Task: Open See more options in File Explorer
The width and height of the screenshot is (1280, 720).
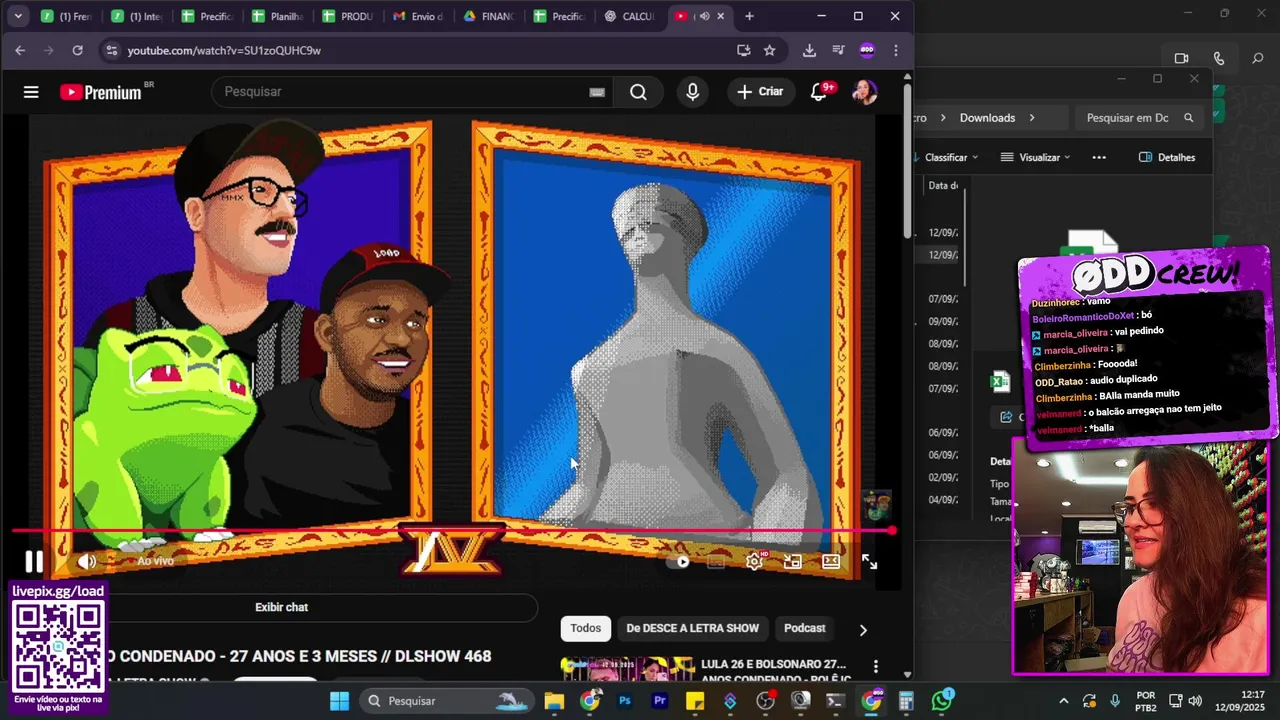Action: tap(1099, 157)
